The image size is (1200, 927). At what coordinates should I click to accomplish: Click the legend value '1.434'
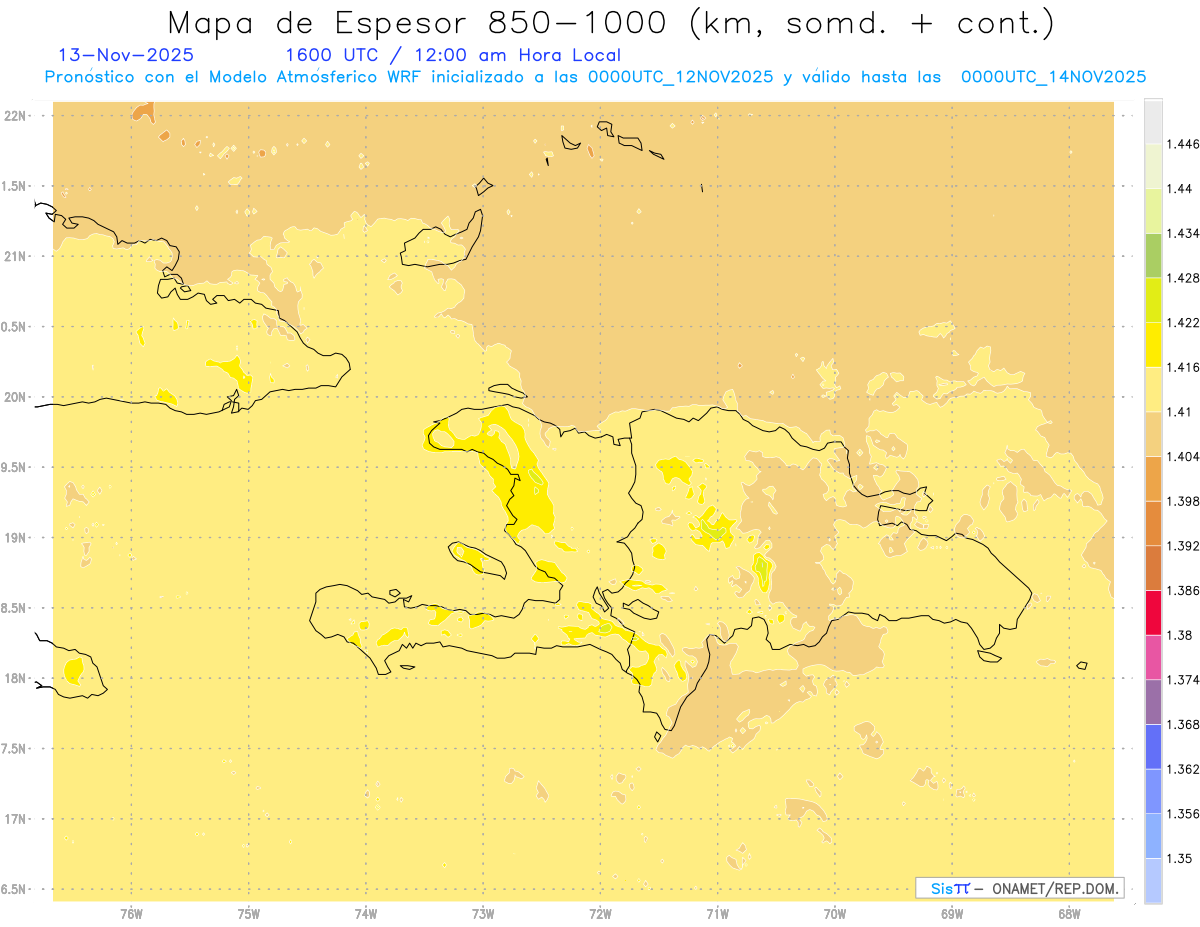(x=1184, y=233)
